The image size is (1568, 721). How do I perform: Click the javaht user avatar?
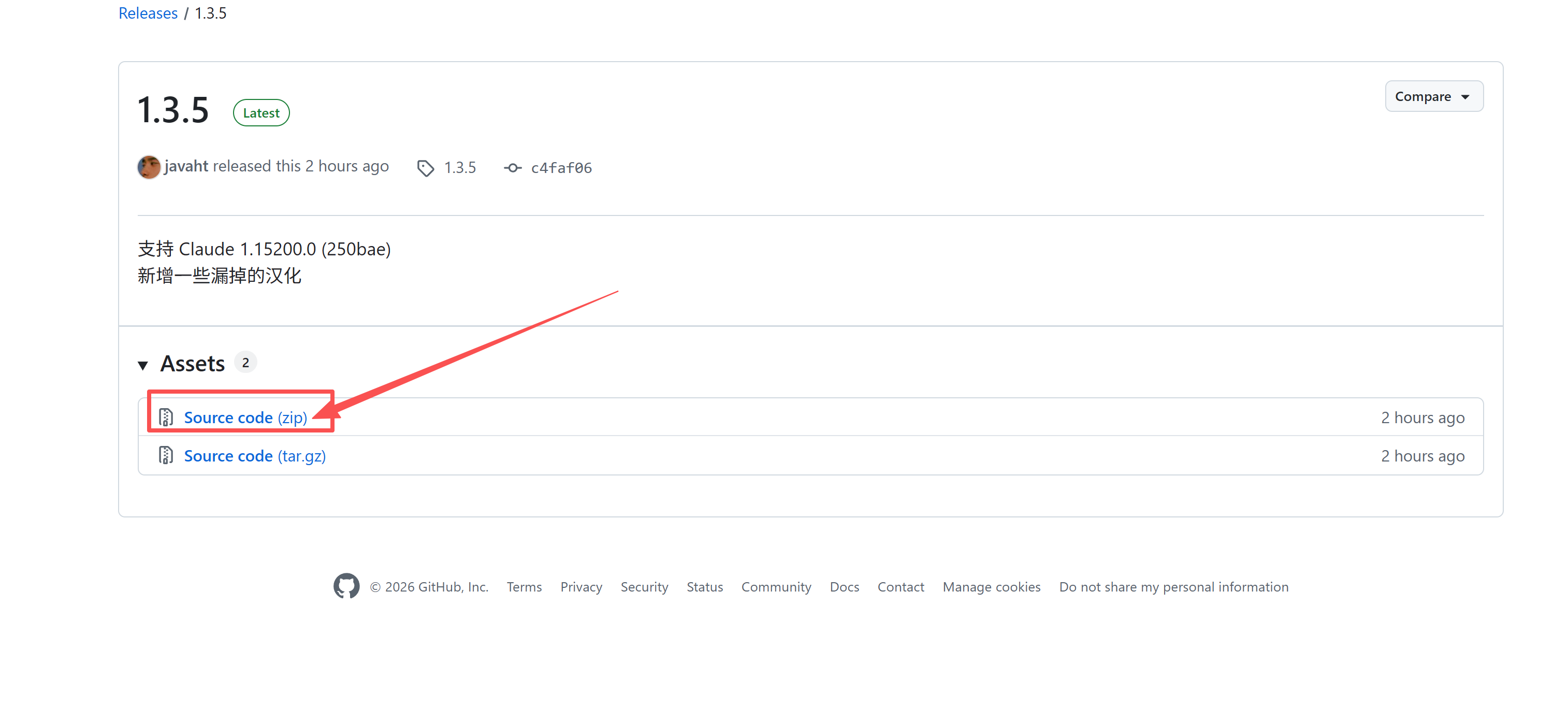point(149,167)
